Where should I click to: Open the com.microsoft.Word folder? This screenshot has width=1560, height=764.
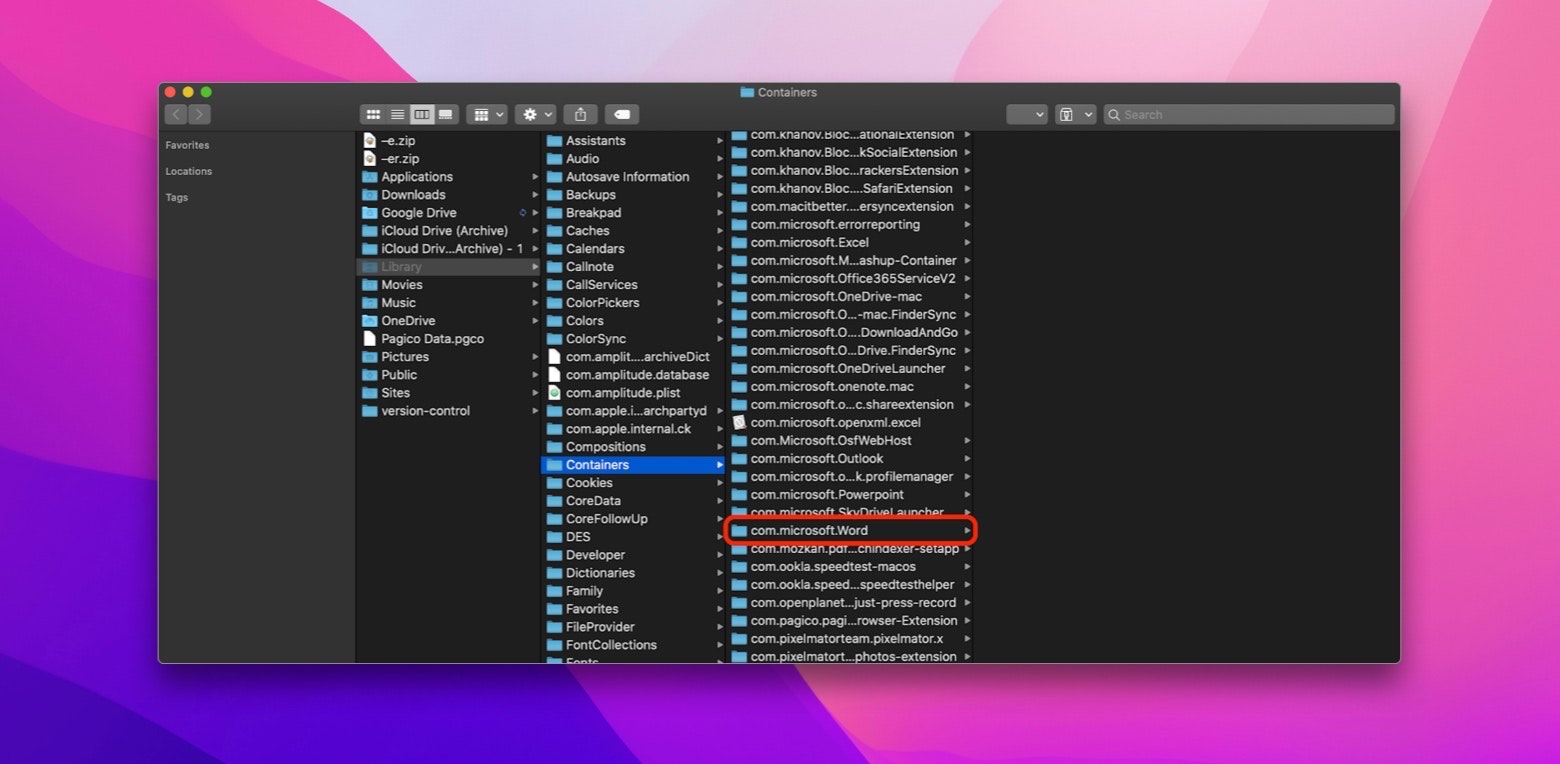tap(809, 531)
